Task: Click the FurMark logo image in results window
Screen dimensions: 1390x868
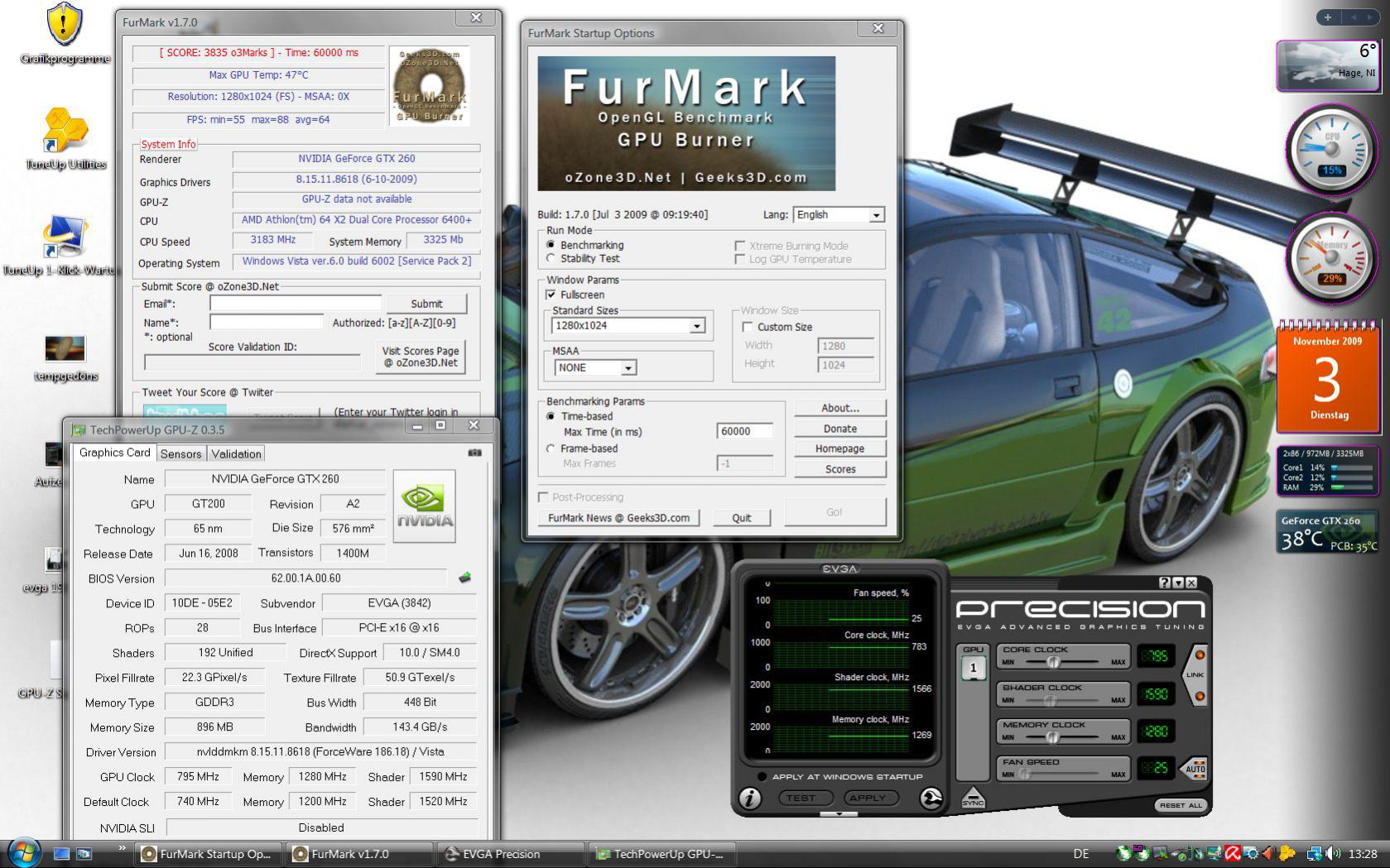Action: pos(430,86)
